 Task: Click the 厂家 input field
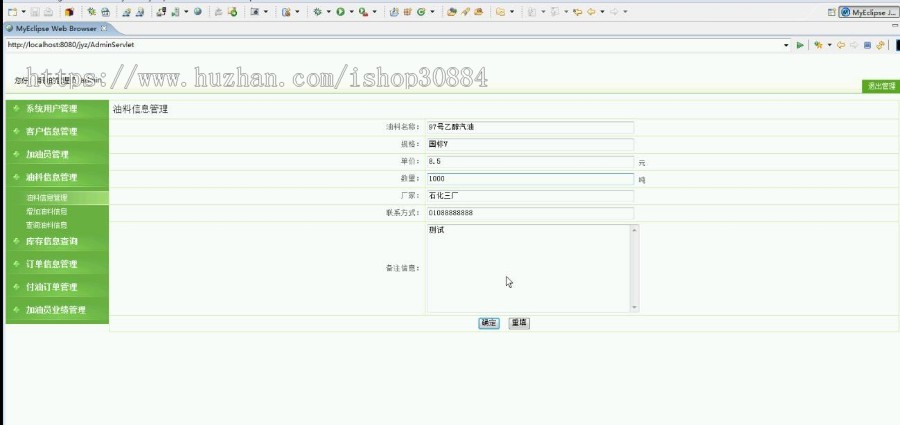pyautogui.click(x=530, y=196)
